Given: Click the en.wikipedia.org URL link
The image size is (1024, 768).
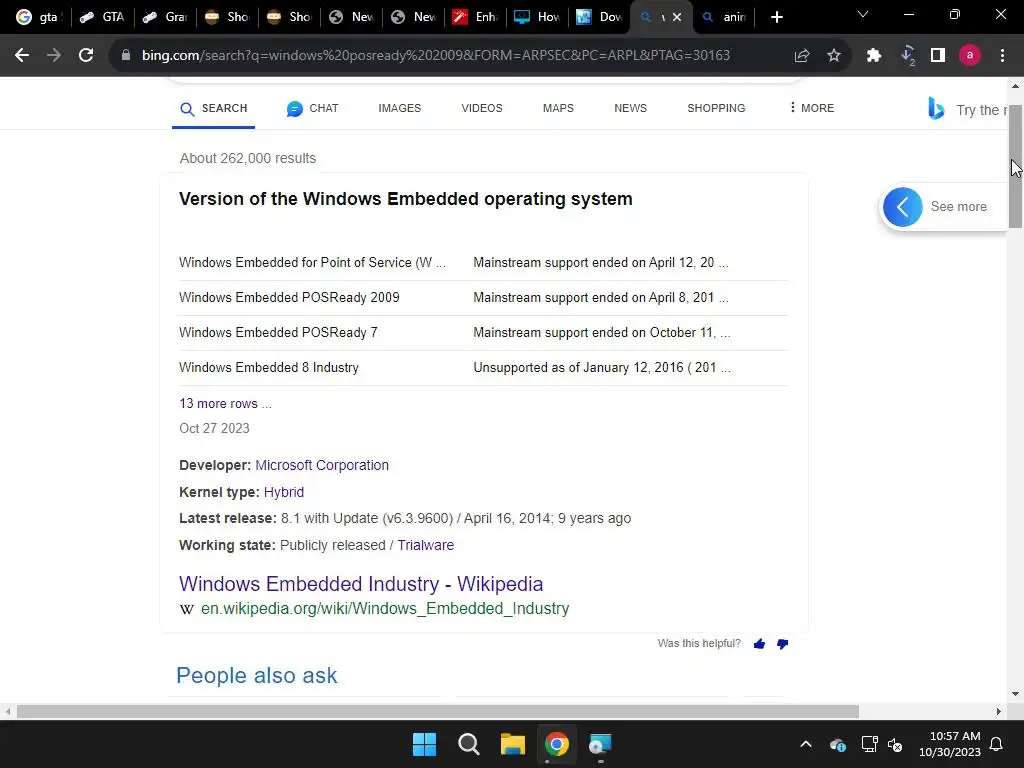Looking at the screenshot, I should coord(385,608).
